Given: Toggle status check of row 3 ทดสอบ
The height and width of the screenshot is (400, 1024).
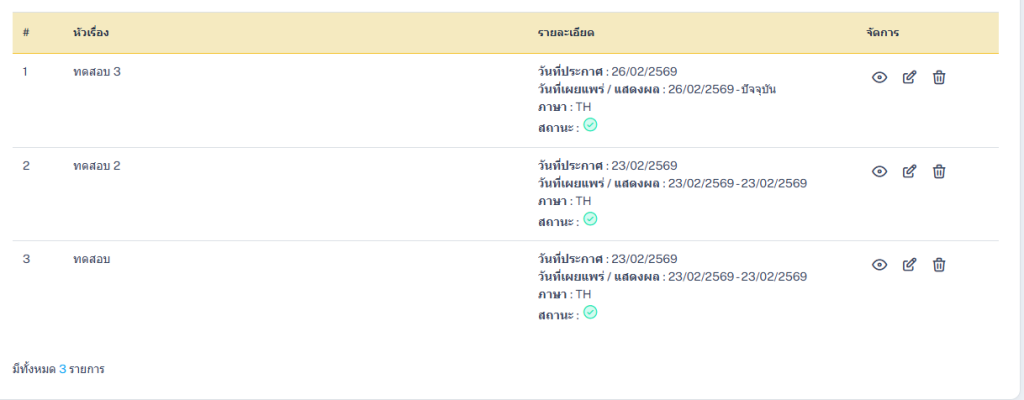Looking at the screenshot, I should tap(590, 312).
